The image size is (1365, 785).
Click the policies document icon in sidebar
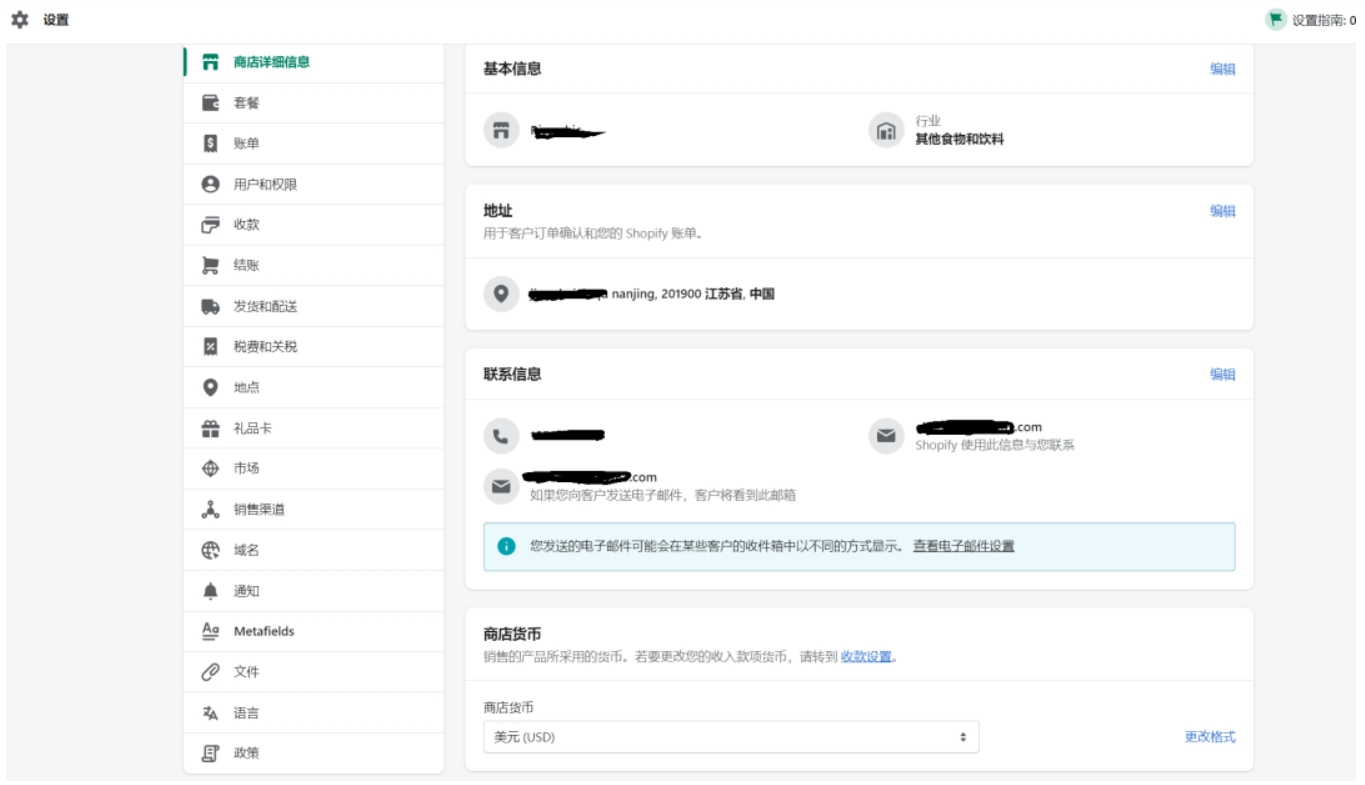click(210, 753)
